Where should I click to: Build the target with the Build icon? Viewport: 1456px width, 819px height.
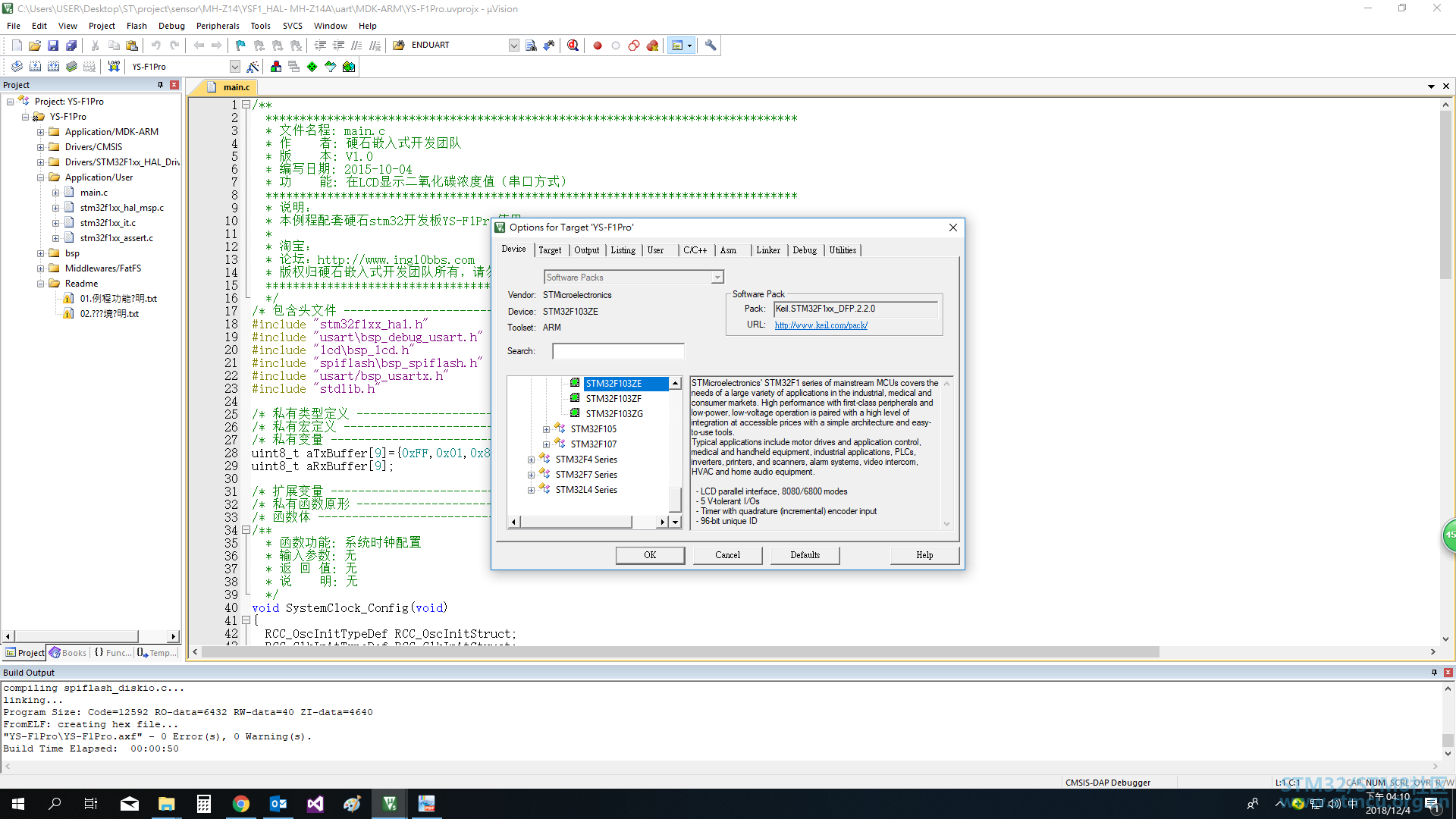[35, 67]
